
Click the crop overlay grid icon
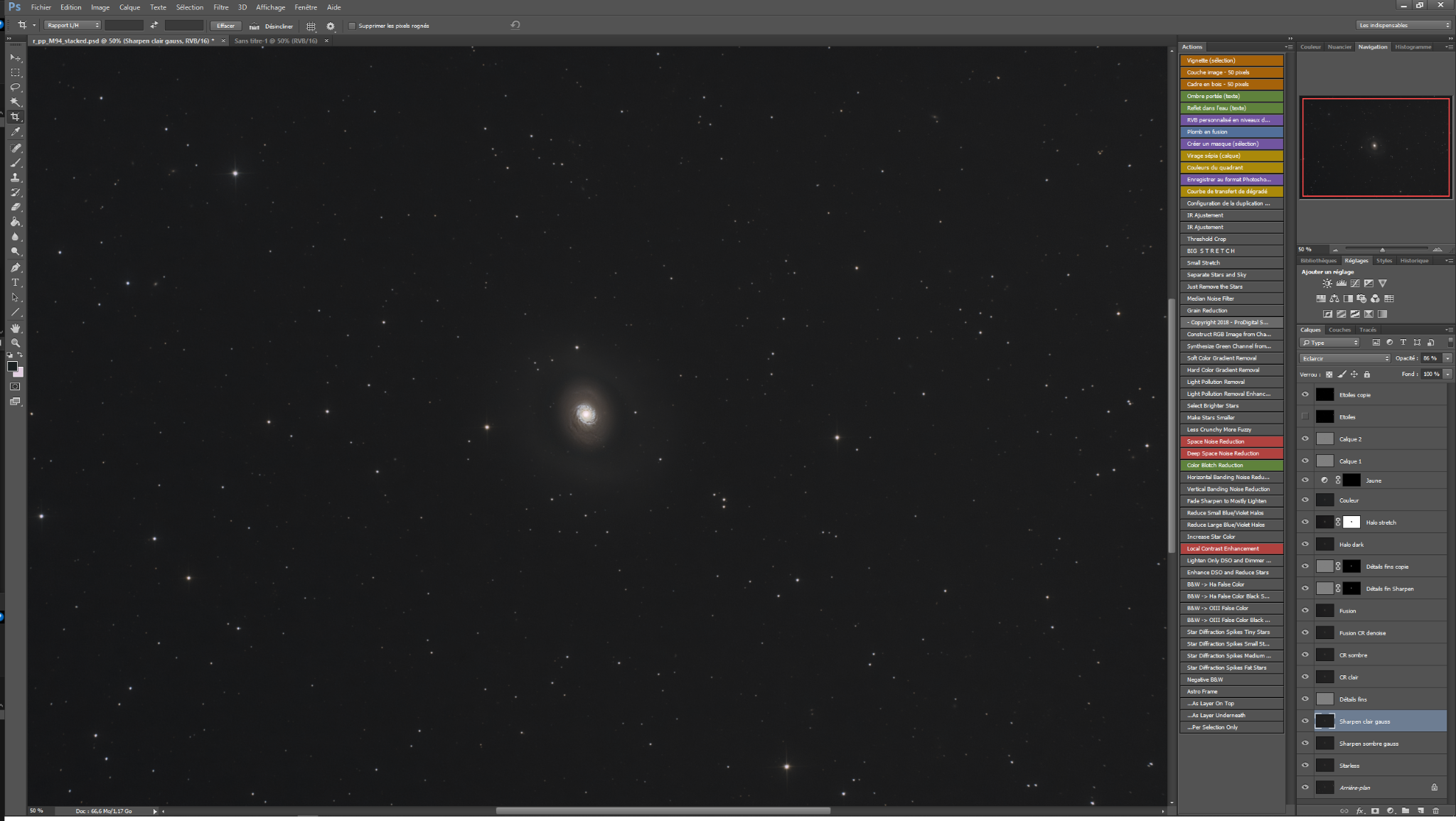[x=311, y=26]
